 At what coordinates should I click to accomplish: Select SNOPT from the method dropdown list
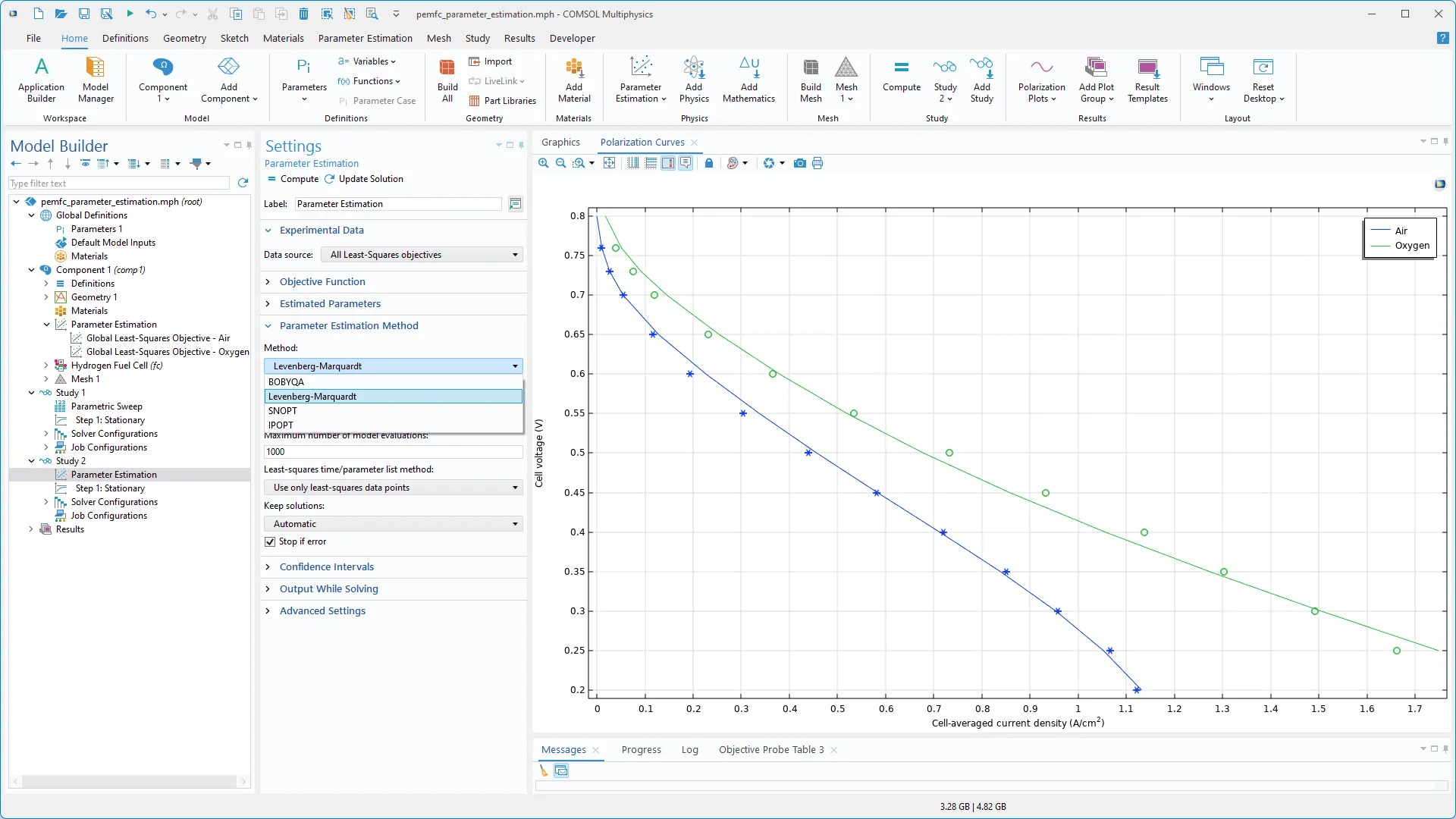(x=283, y=410)
